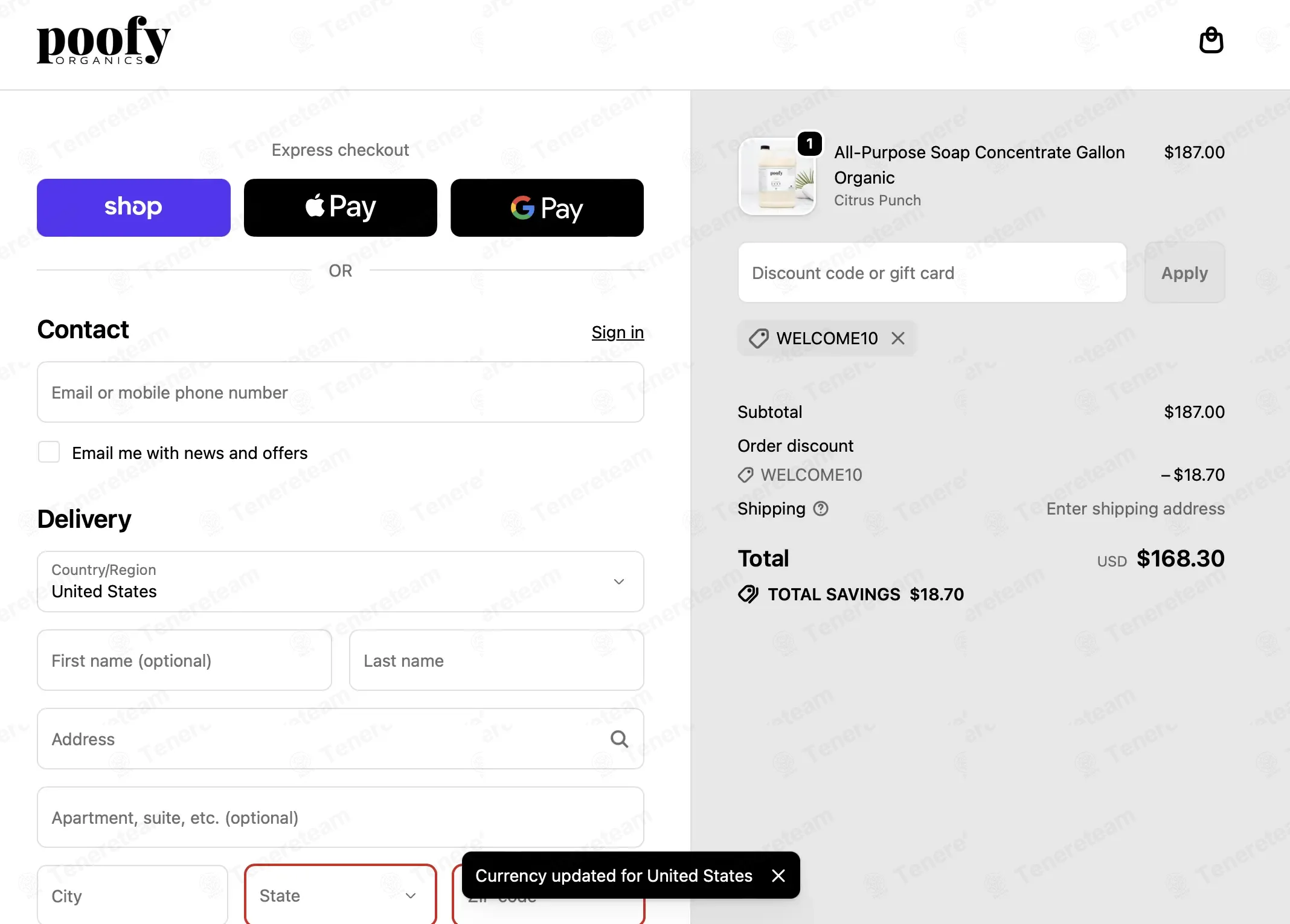Go to Poofy Organics logo homepage
Viewport: 1290px width, 924px height.
coord(104,40)
